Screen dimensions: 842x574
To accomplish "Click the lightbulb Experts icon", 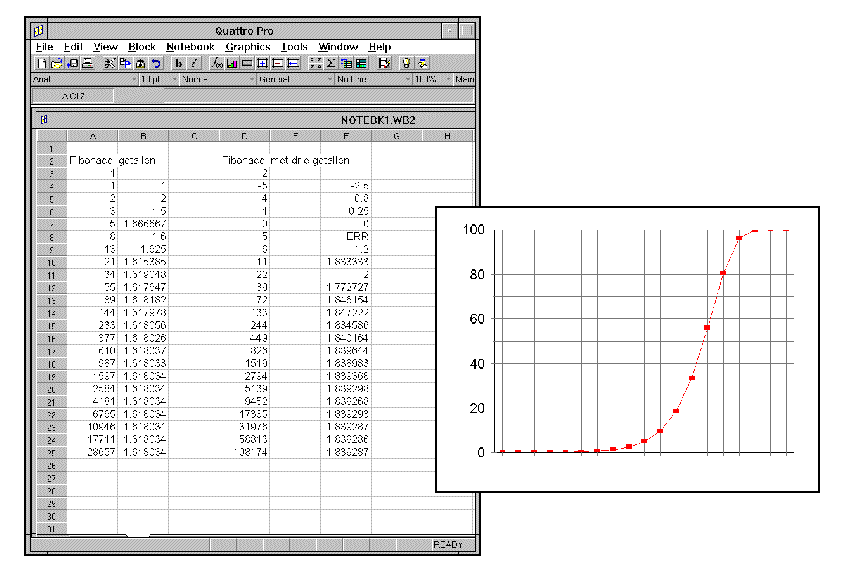I will click(x=407, y=63).
